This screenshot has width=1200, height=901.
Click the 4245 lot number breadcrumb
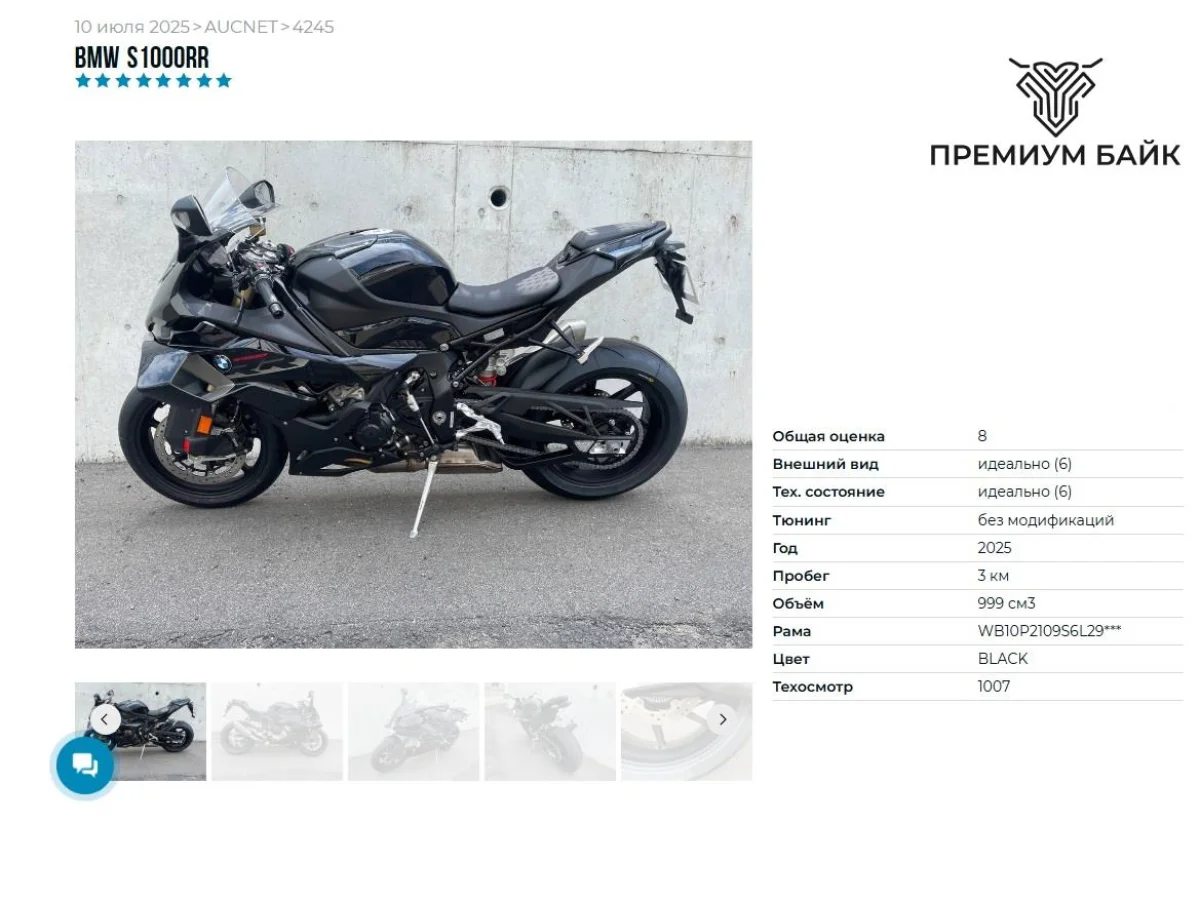coord(313,27)
